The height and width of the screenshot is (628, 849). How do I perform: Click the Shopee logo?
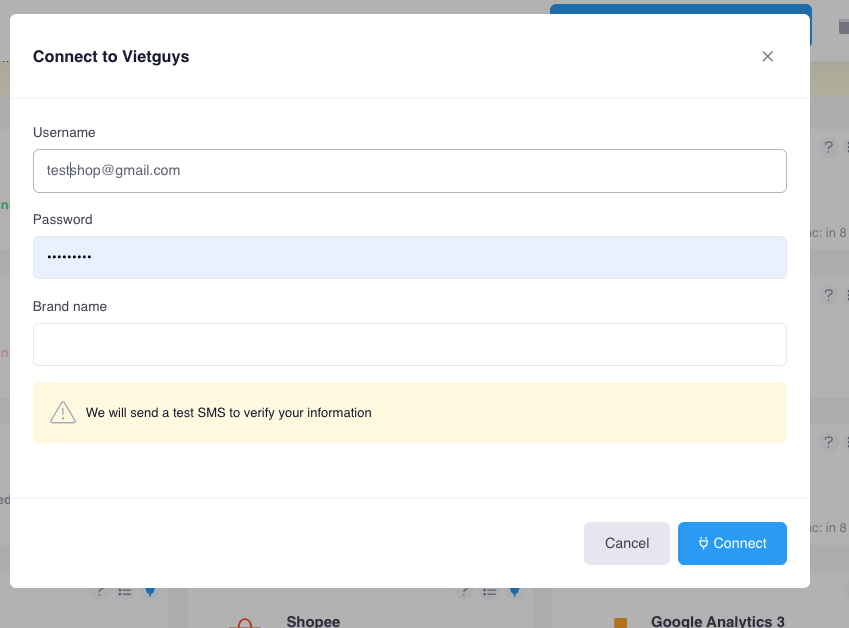point(244,622)
